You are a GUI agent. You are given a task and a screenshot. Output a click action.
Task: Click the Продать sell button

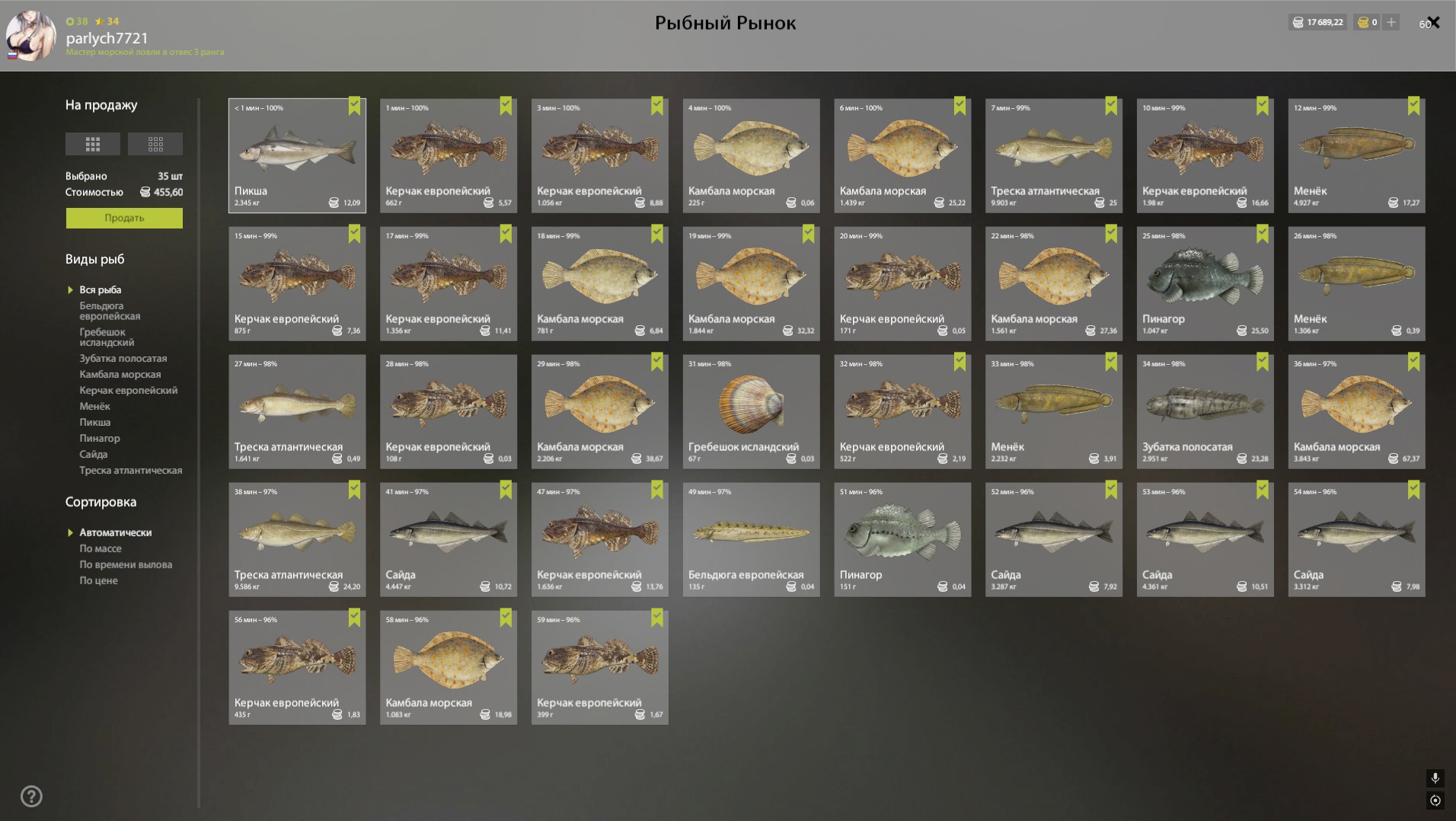point(124,218)
